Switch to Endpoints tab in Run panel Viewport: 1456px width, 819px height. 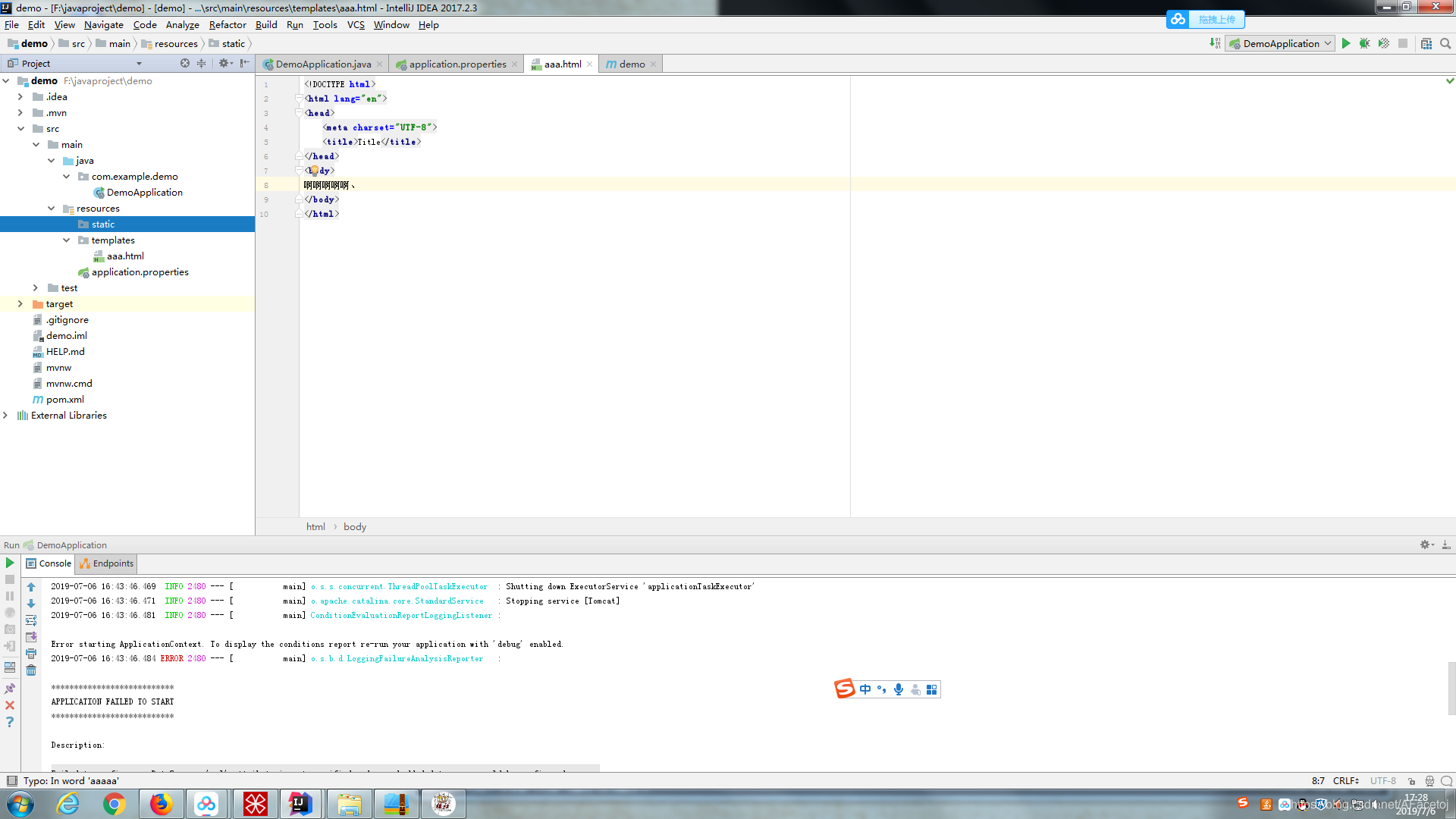107,563
